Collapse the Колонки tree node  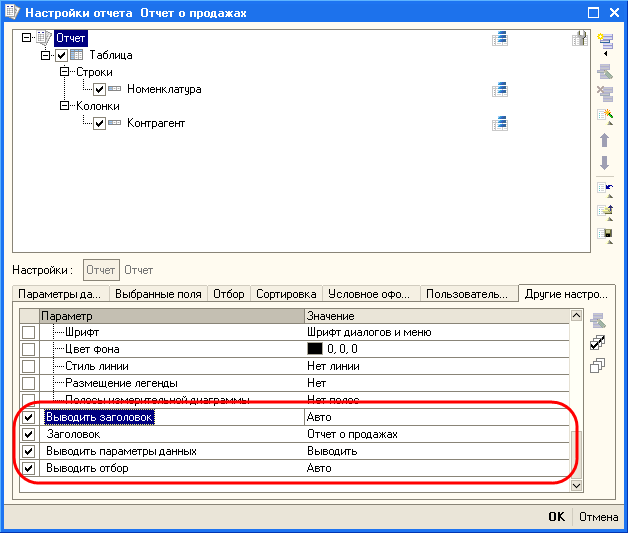[65, 107]
